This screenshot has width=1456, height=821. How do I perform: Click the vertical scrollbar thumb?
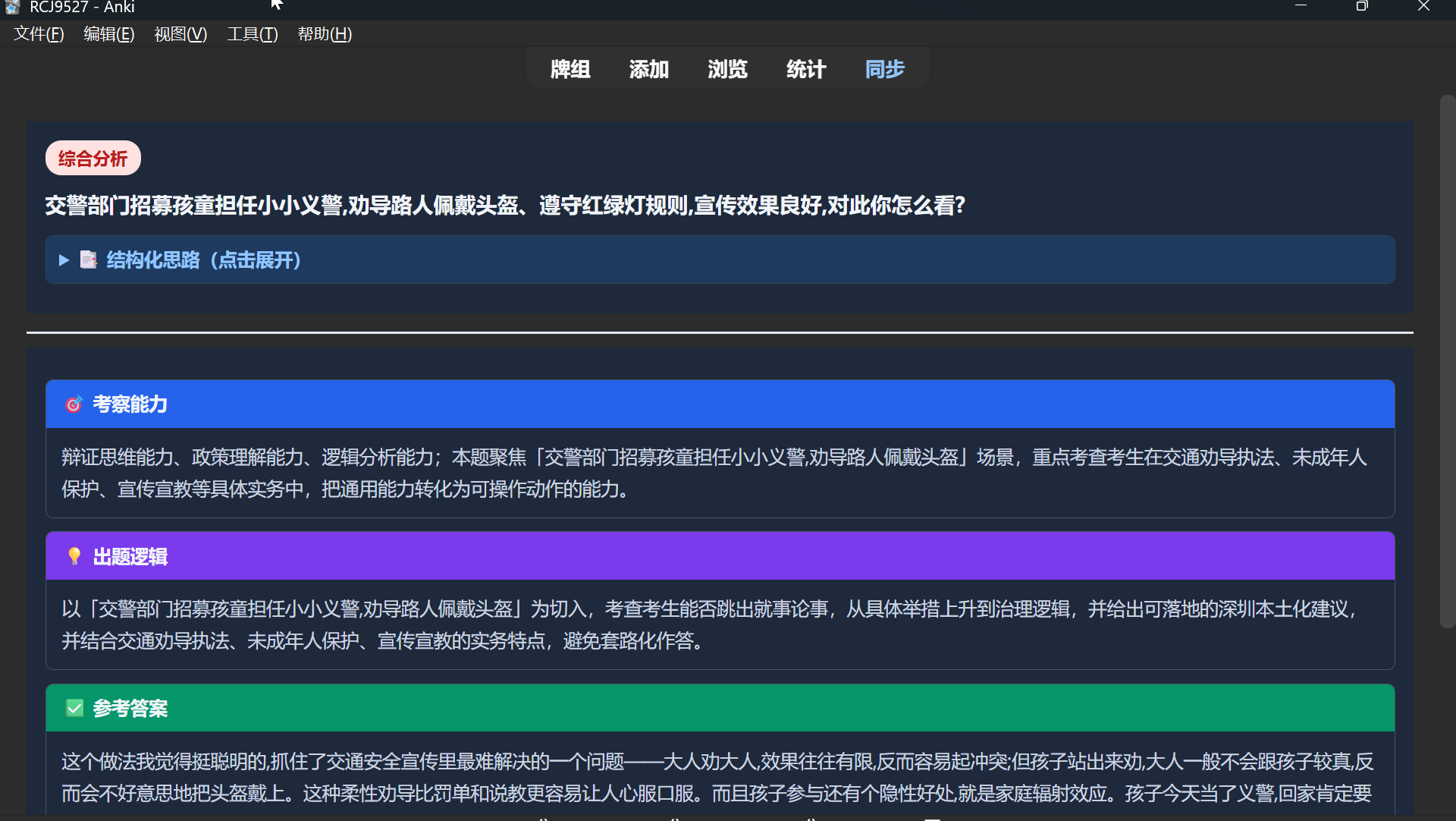(1447, 361)
